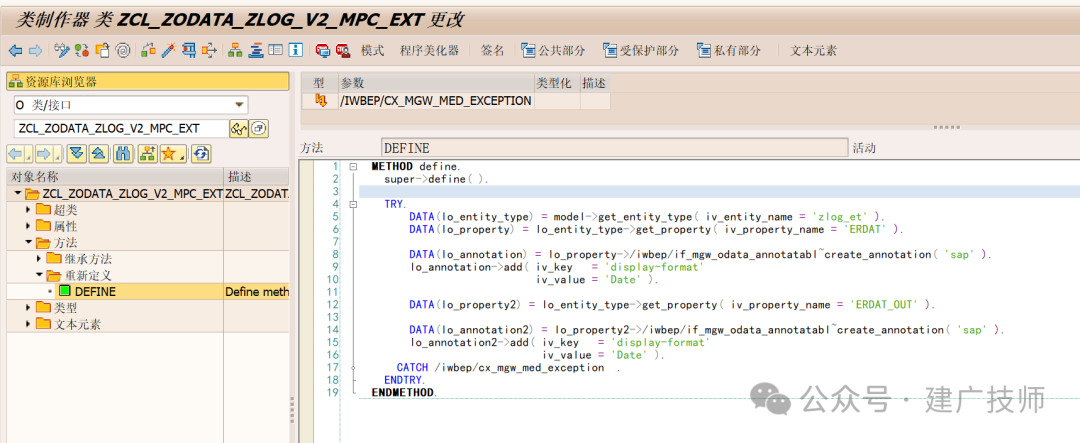This screenshot has height=443, width=1080.
Task: Click the Check syntax icon
Action: click(147, 50)
